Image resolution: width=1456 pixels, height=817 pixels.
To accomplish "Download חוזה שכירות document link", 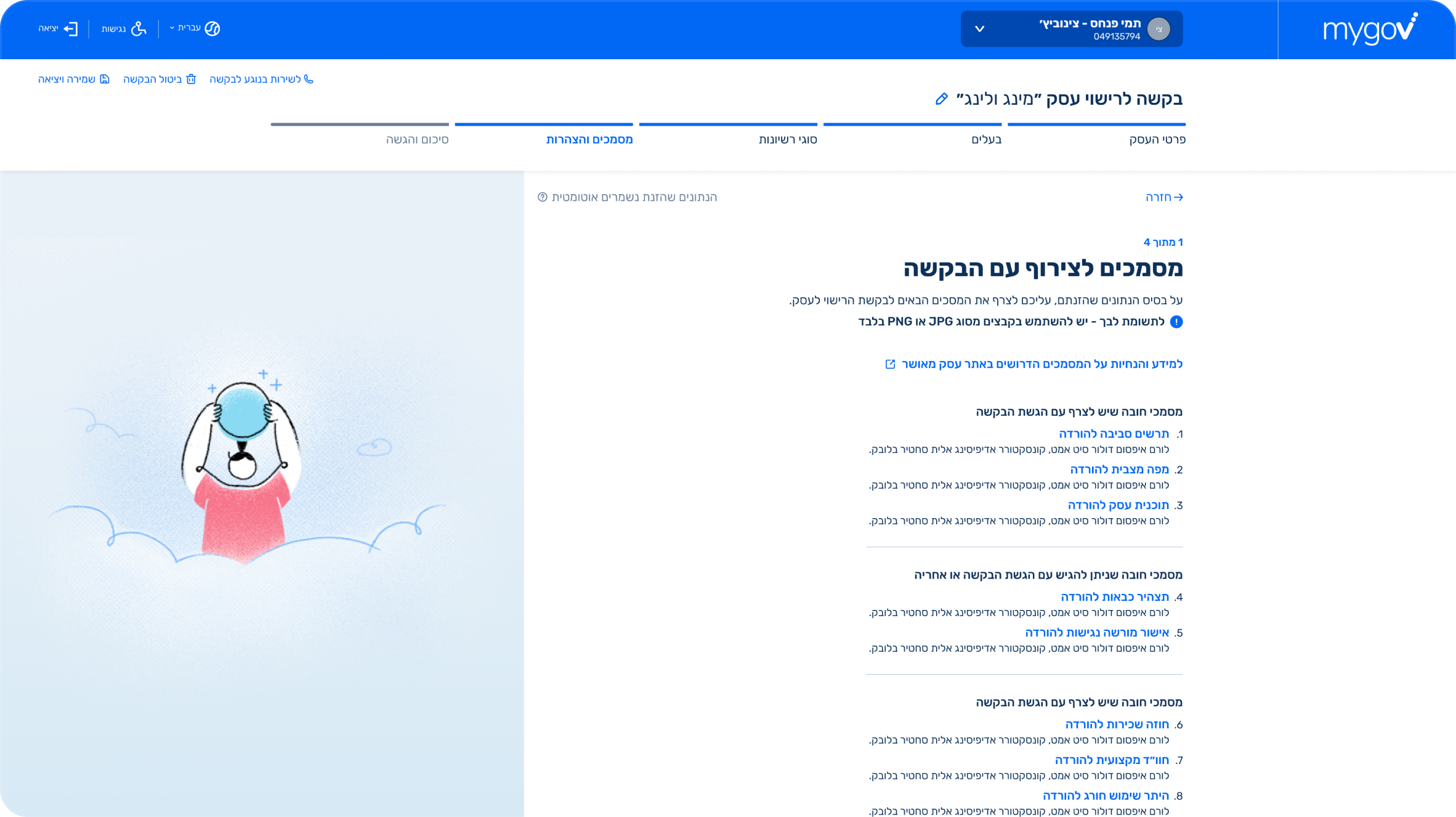I will pyautogui.click(x=1117, y=725).
